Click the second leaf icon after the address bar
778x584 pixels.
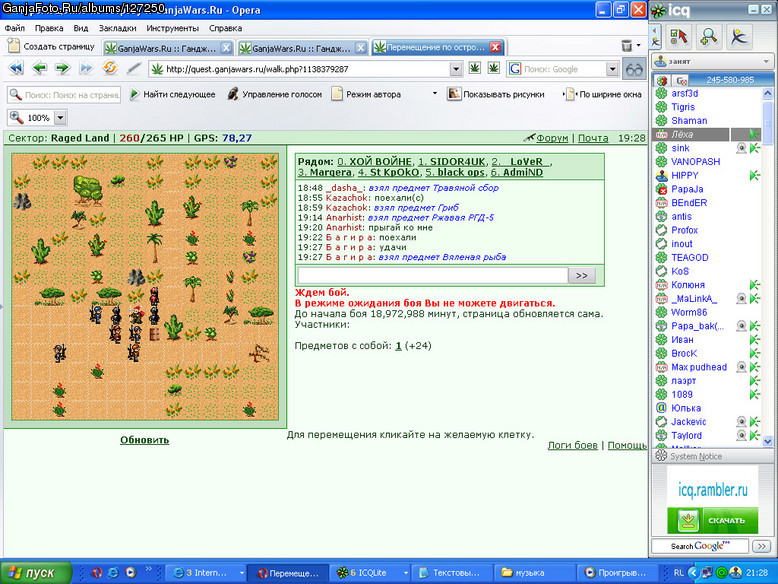tap(493, 68)
